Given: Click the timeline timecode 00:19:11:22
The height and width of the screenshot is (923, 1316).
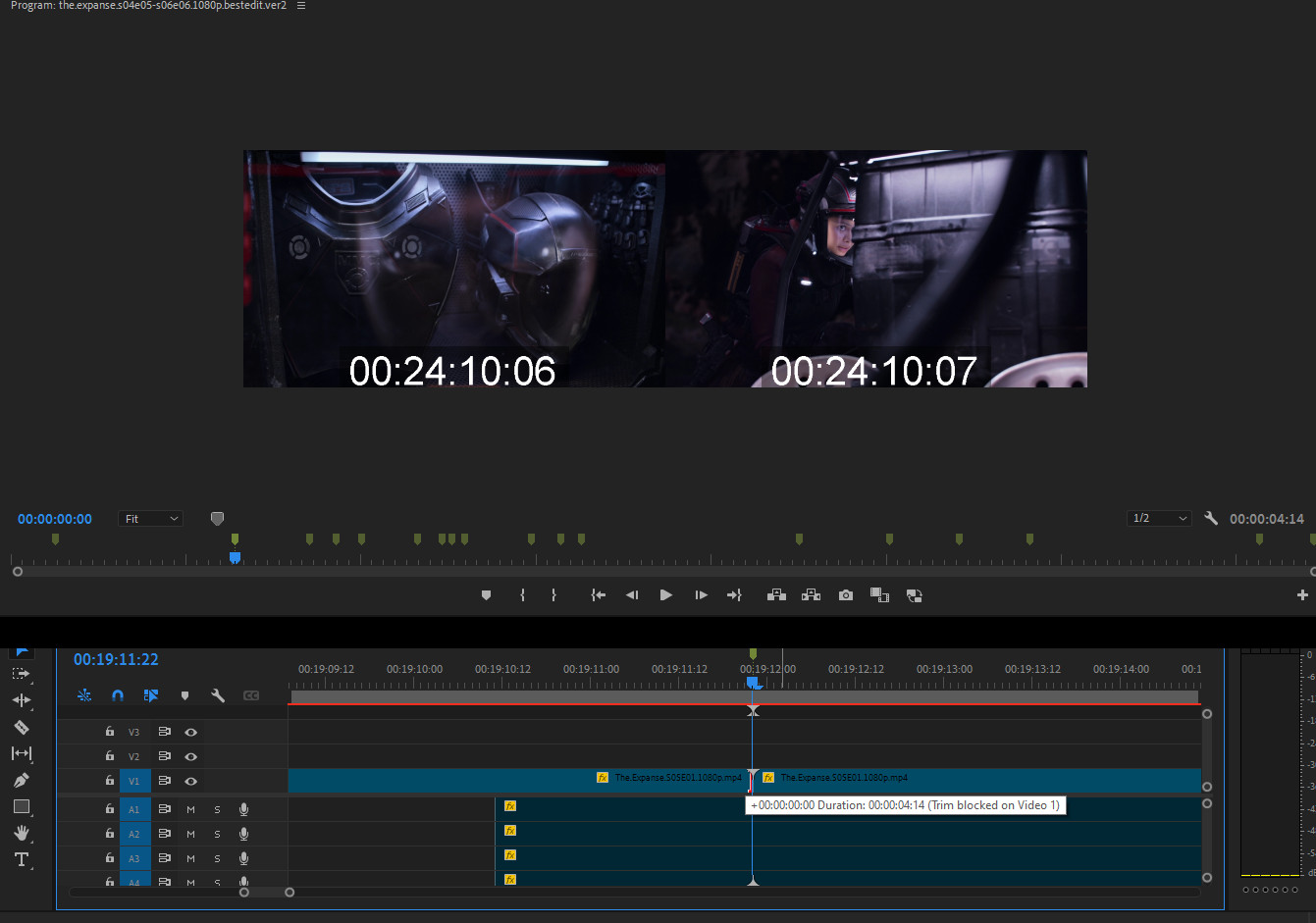Looking at the screenshot, I should click(116, 659).
